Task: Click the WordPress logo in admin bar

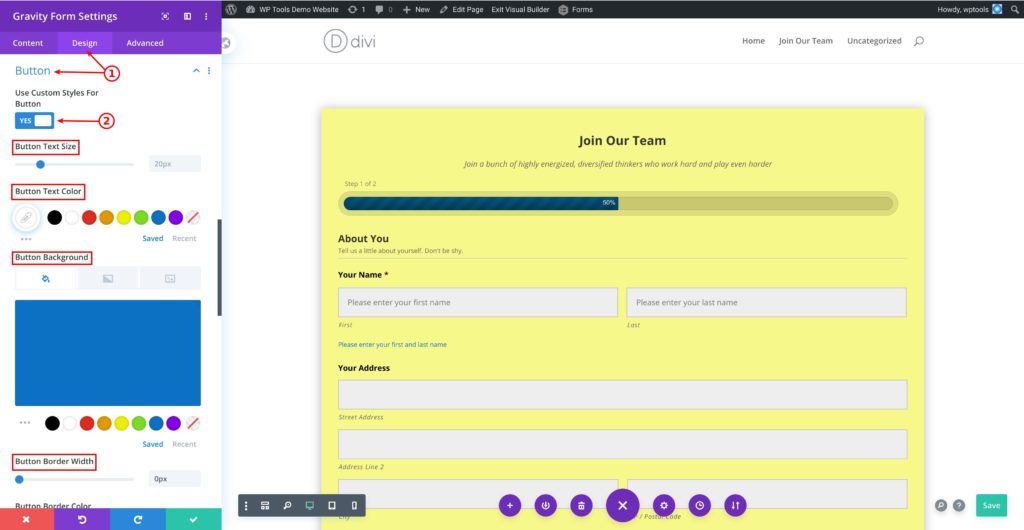Action: click(x=231, y=9)
